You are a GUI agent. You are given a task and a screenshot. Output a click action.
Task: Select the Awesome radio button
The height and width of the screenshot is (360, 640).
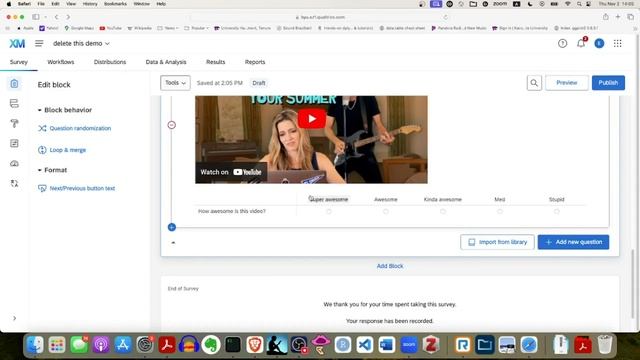click(386, 211)
